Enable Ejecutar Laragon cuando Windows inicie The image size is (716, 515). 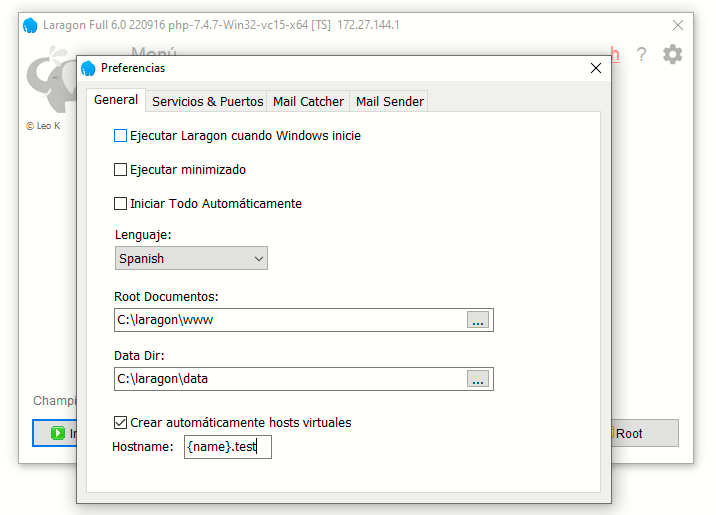pyautogui.click(x=121, y=135)
